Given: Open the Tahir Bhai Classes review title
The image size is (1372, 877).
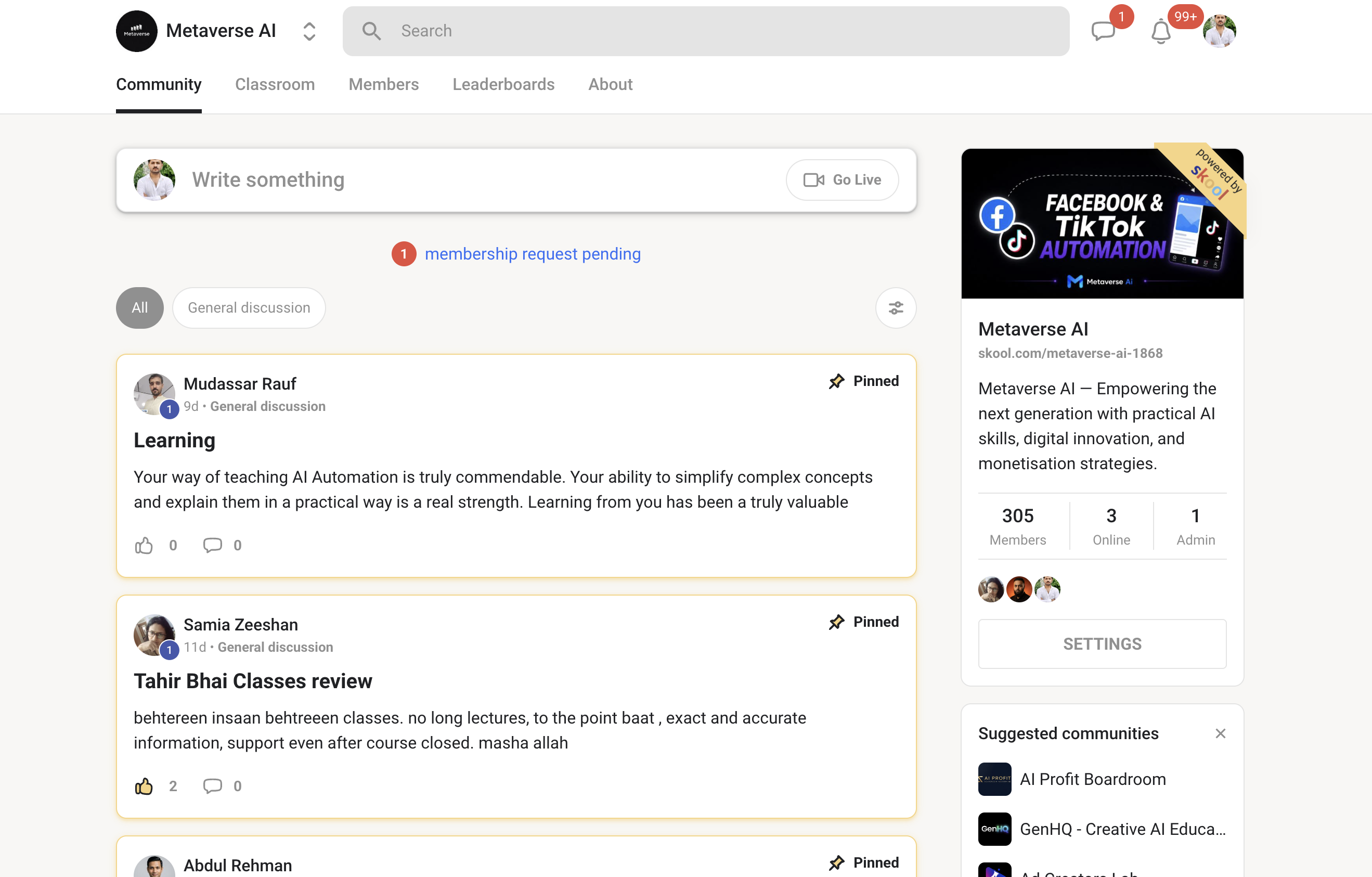Looking at the screenshot, I should 253,681.
